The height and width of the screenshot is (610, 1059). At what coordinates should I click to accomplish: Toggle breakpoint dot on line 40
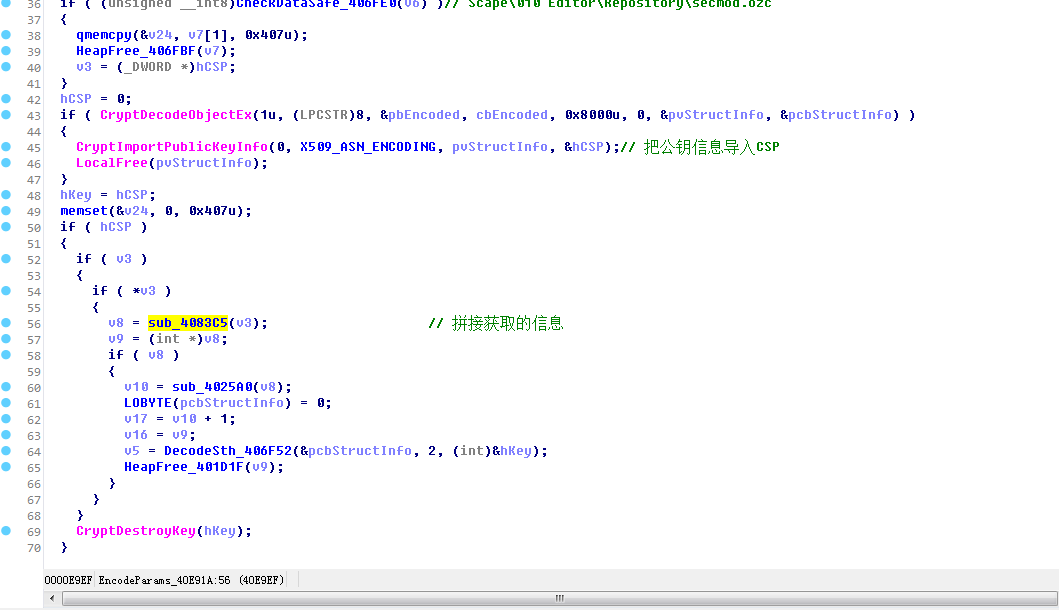click(6, 67)
